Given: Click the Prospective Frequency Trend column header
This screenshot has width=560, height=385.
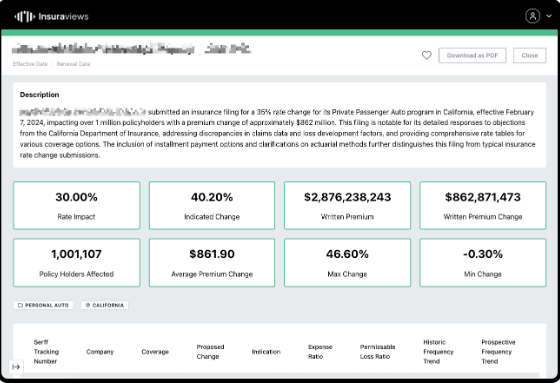Looking at the screenshot, I should [498, 352].
